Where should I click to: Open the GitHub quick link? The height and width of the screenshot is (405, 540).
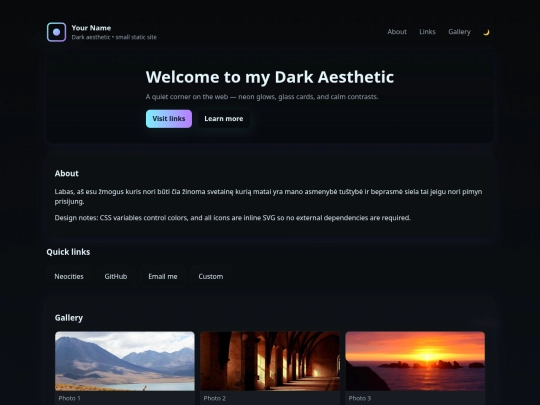116,277
